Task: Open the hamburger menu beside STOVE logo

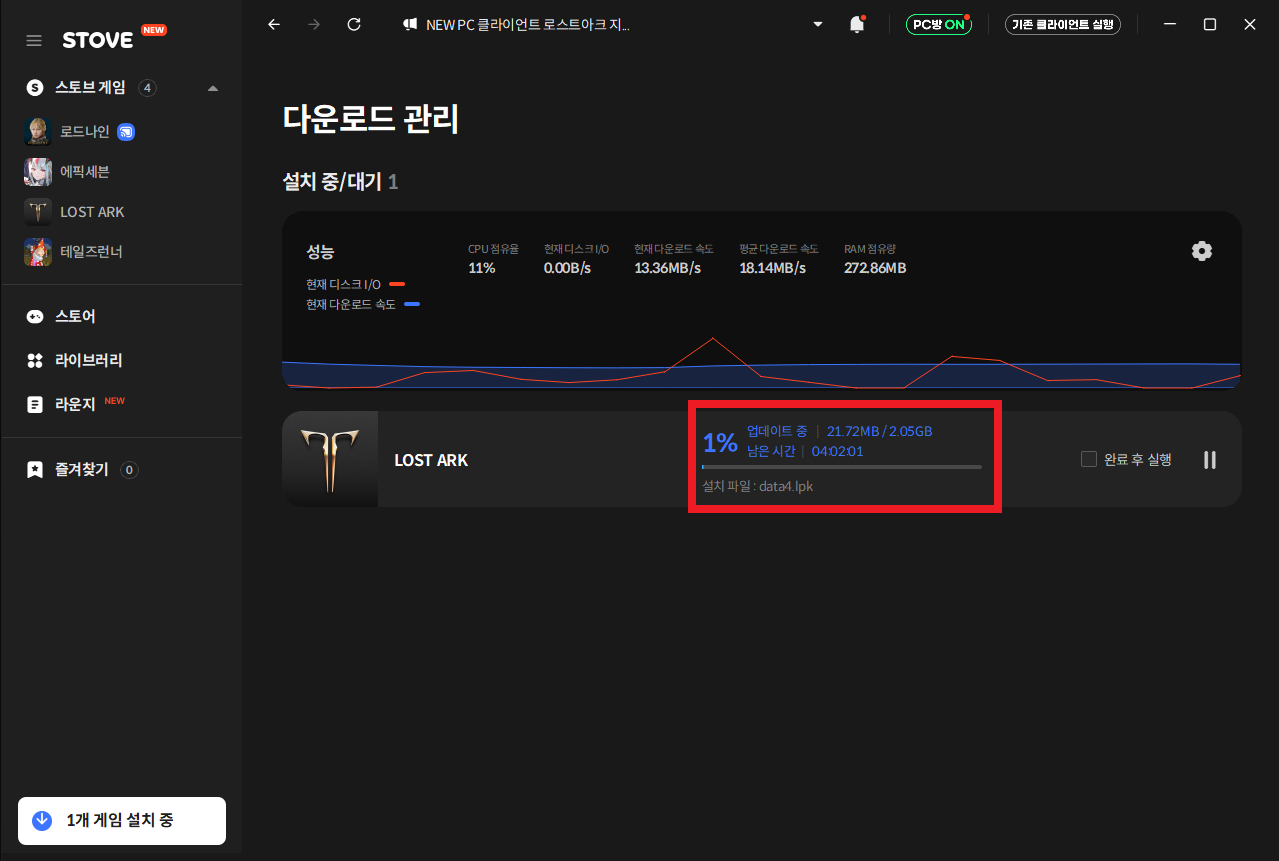Action: click(34, 40)
